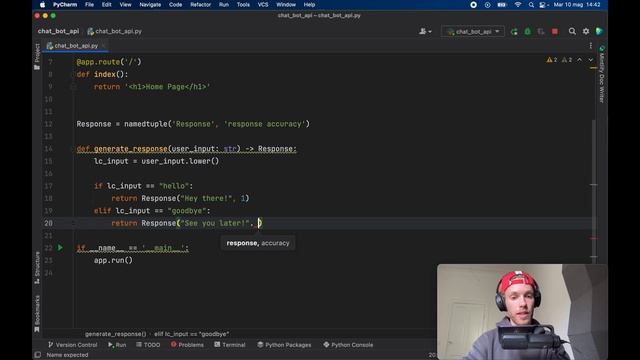Screen dimensions: 640x360
Task: Open the Window menu
Action: point(286,5)
